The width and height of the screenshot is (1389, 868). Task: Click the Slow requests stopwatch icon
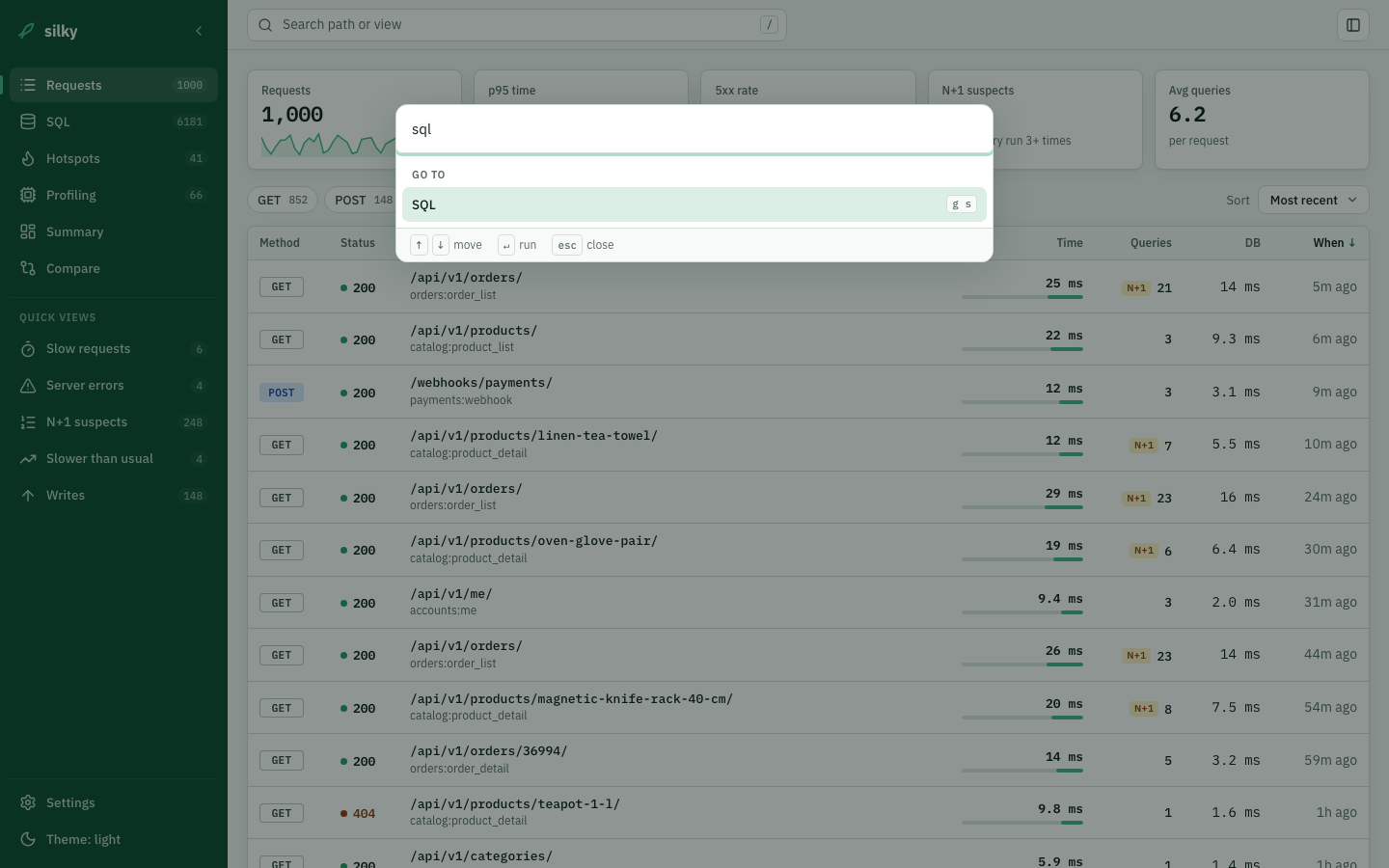(x=28, y=349)
